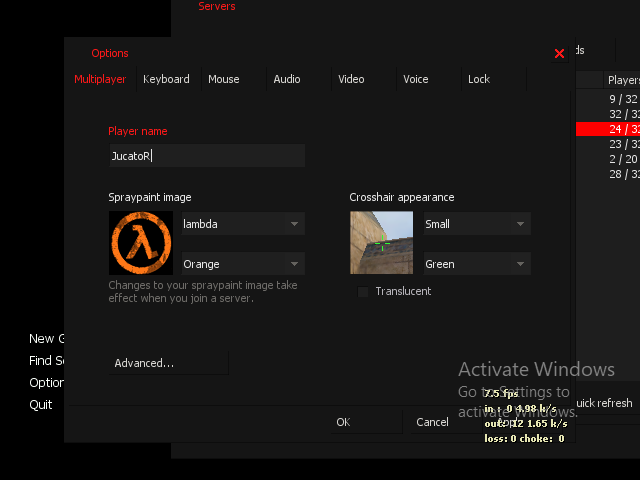This screenshot has height=480, width=640.
Task: Click the Cancel button
Action: (446, 422)
